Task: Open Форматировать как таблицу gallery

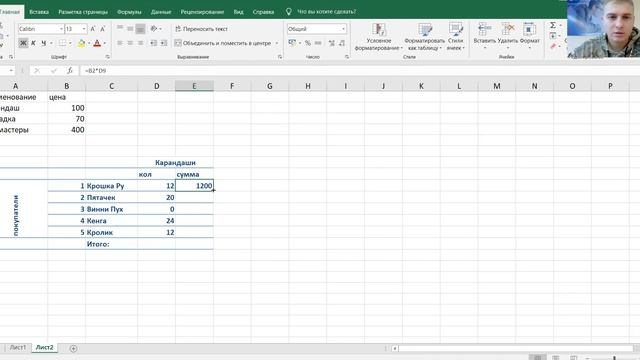Action: click(424, 37)
